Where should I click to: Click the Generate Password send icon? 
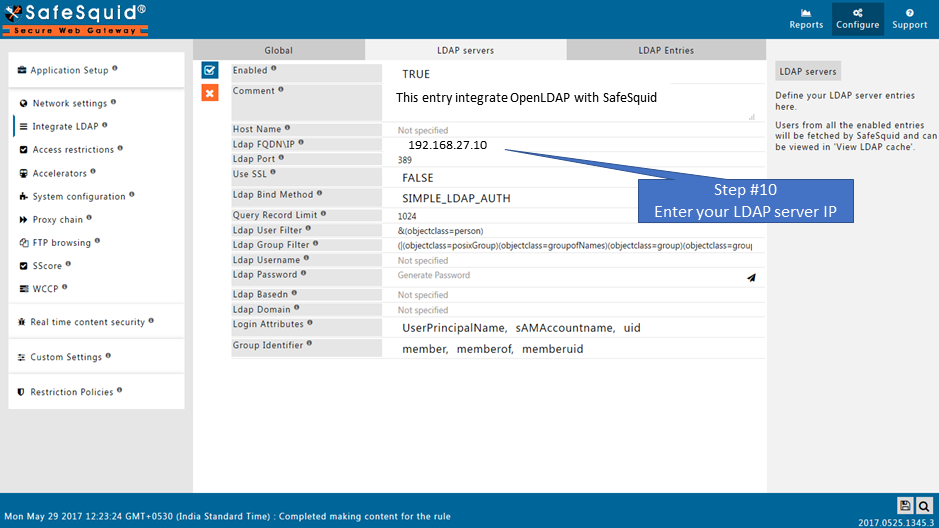click(x=751, y=277)
